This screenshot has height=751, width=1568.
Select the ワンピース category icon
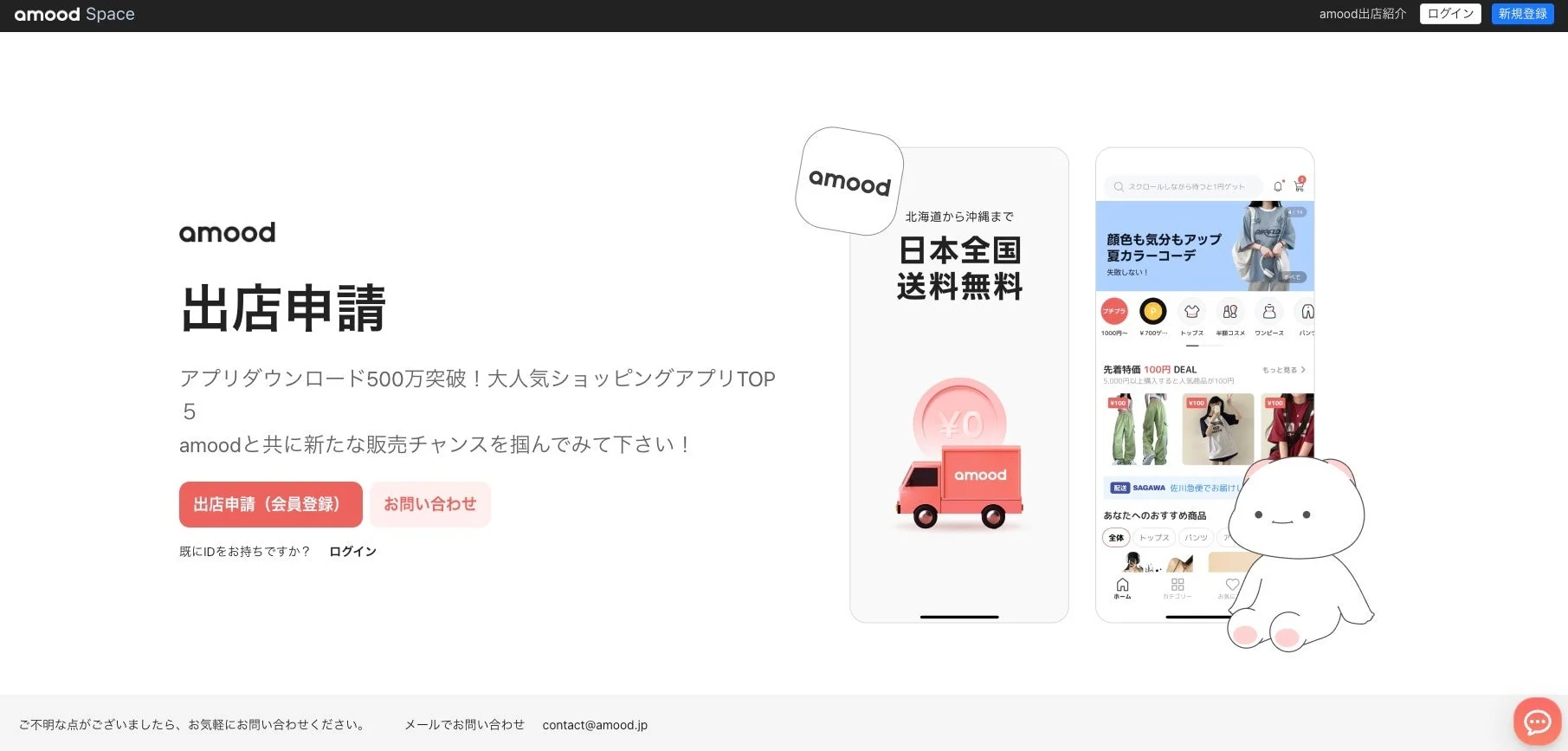coord(1269,311)
